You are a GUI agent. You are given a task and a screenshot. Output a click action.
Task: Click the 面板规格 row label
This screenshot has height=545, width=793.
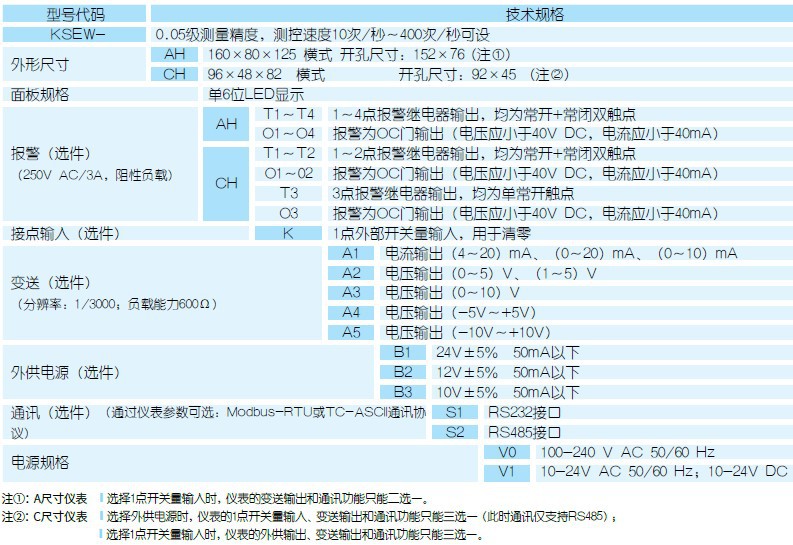click(x=41, y=94)
